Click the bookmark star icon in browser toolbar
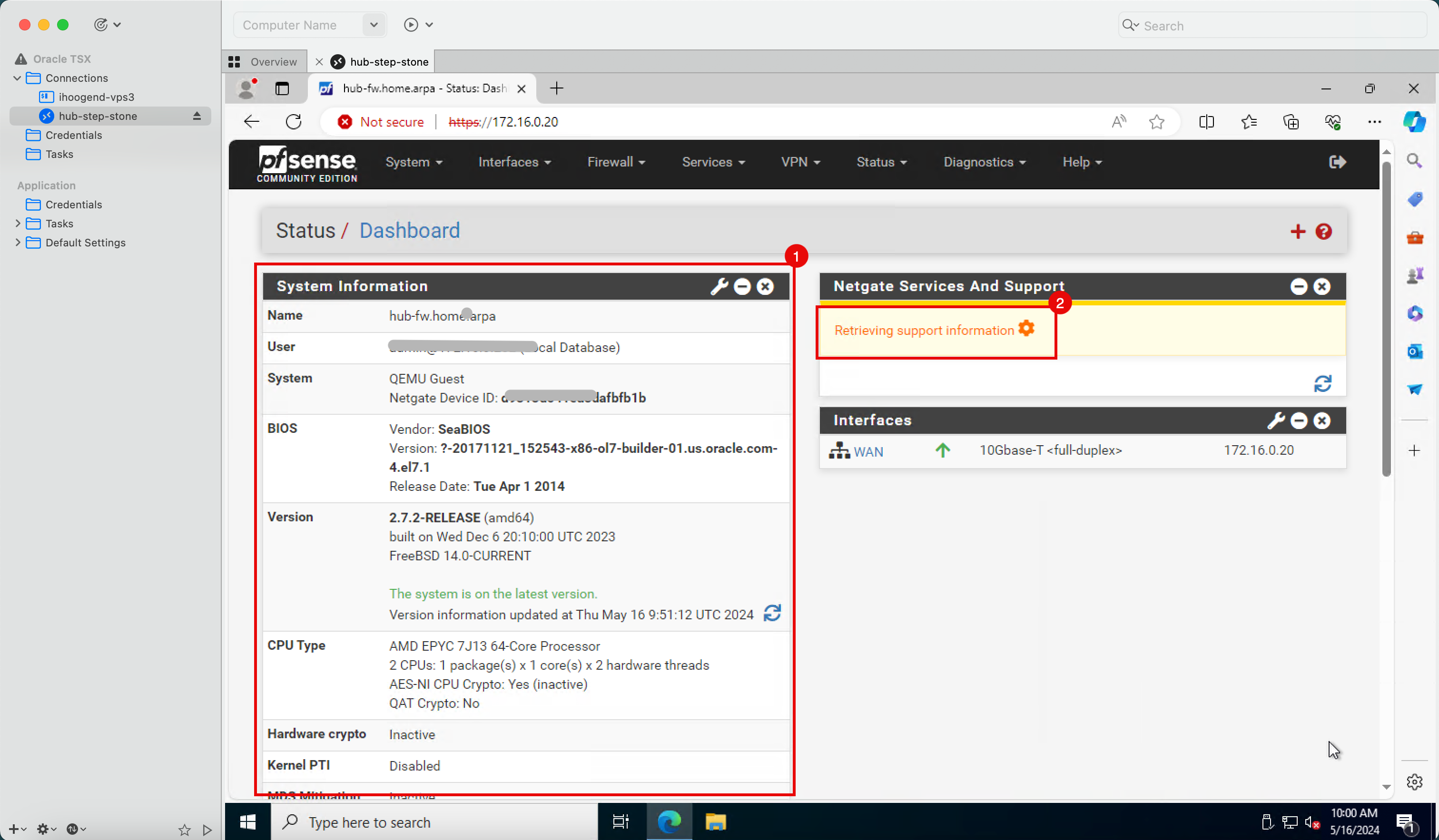The image size is (1439, 840). [1157, 122]
